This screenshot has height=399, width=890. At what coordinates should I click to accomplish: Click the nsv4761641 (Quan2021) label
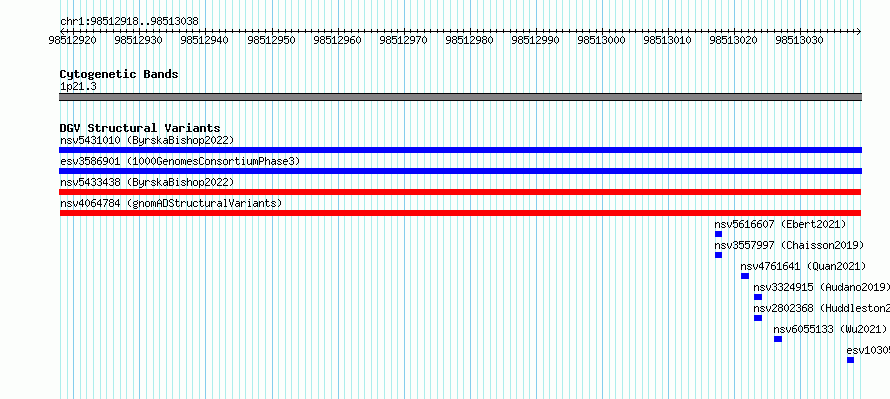point(803,266)
